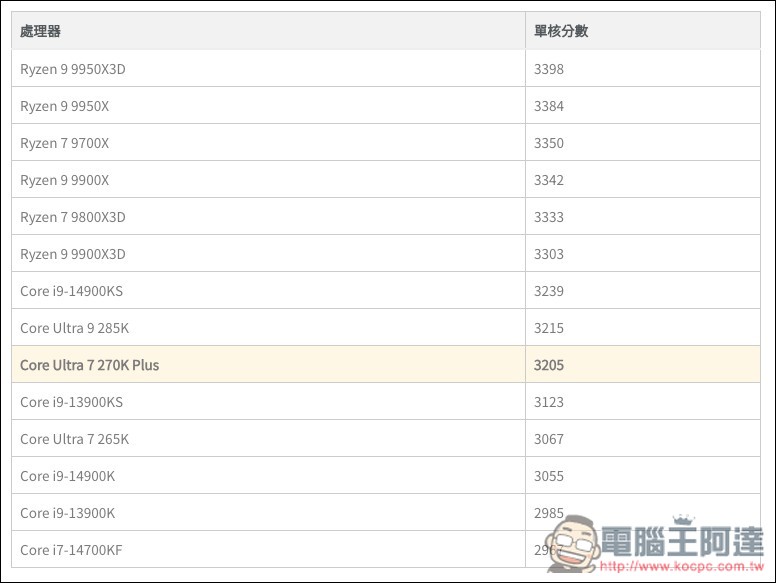
Task: Click the top score 3398
Action: tap(549, 69)
